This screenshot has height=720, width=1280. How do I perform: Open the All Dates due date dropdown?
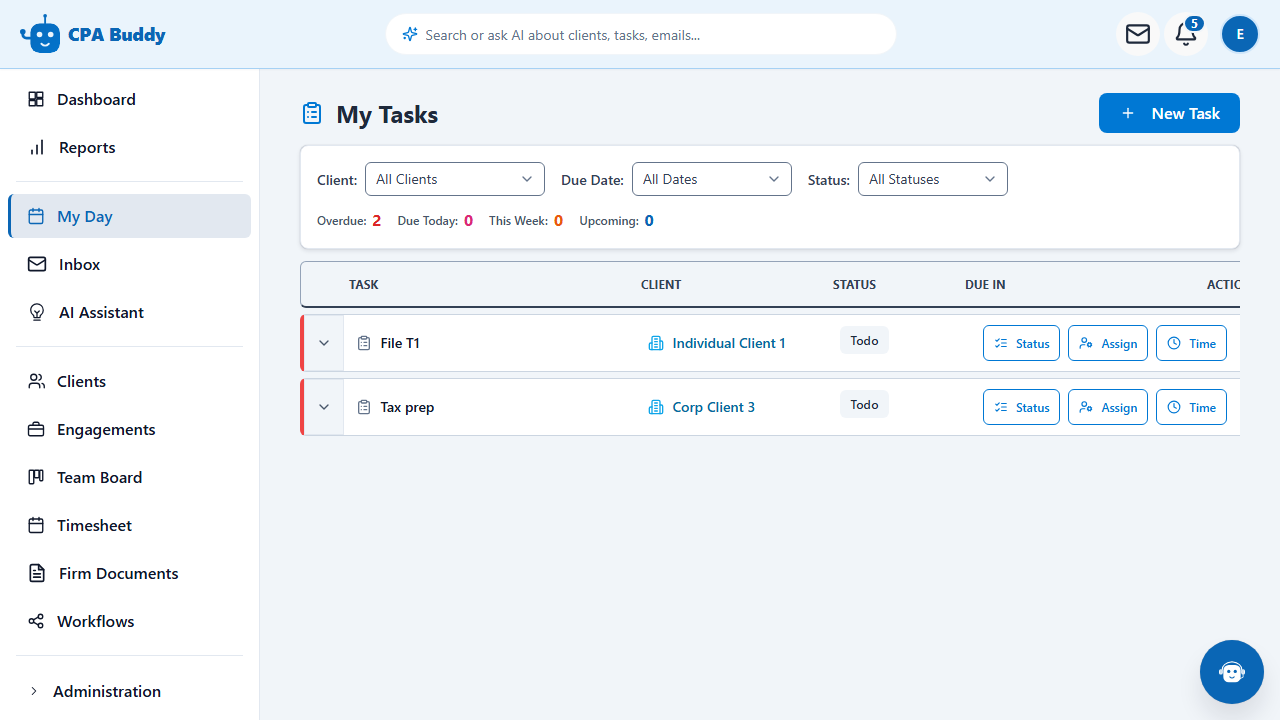tap(712, 179)
